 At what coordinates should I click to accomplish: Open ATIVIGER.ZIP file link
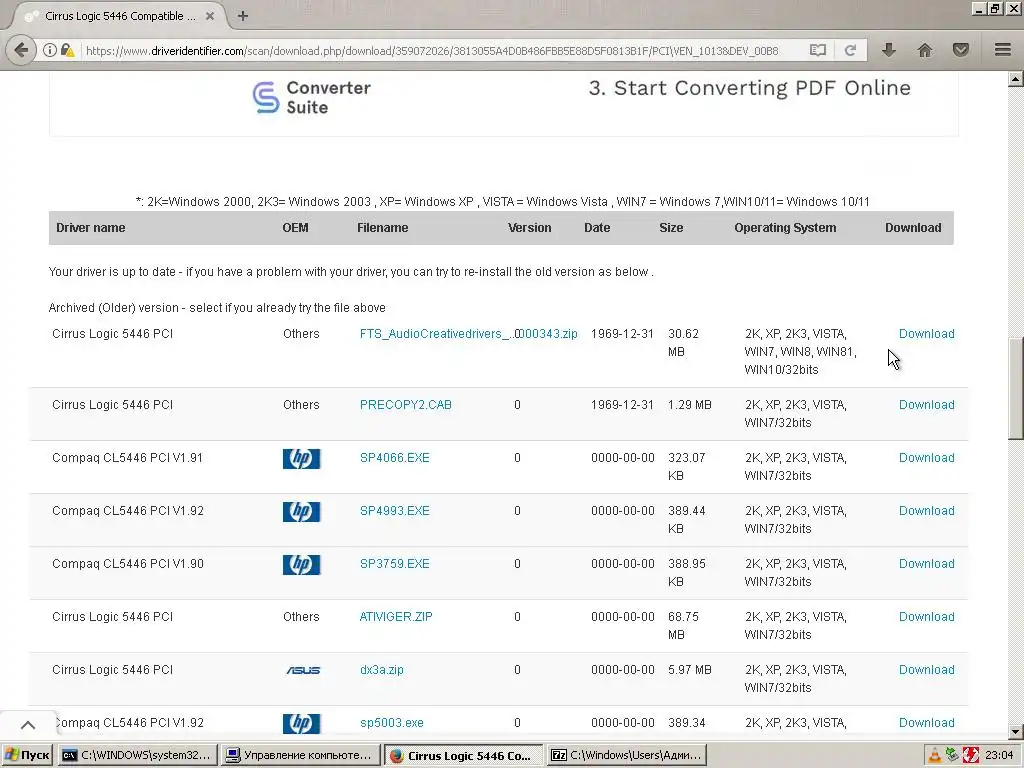396,616
